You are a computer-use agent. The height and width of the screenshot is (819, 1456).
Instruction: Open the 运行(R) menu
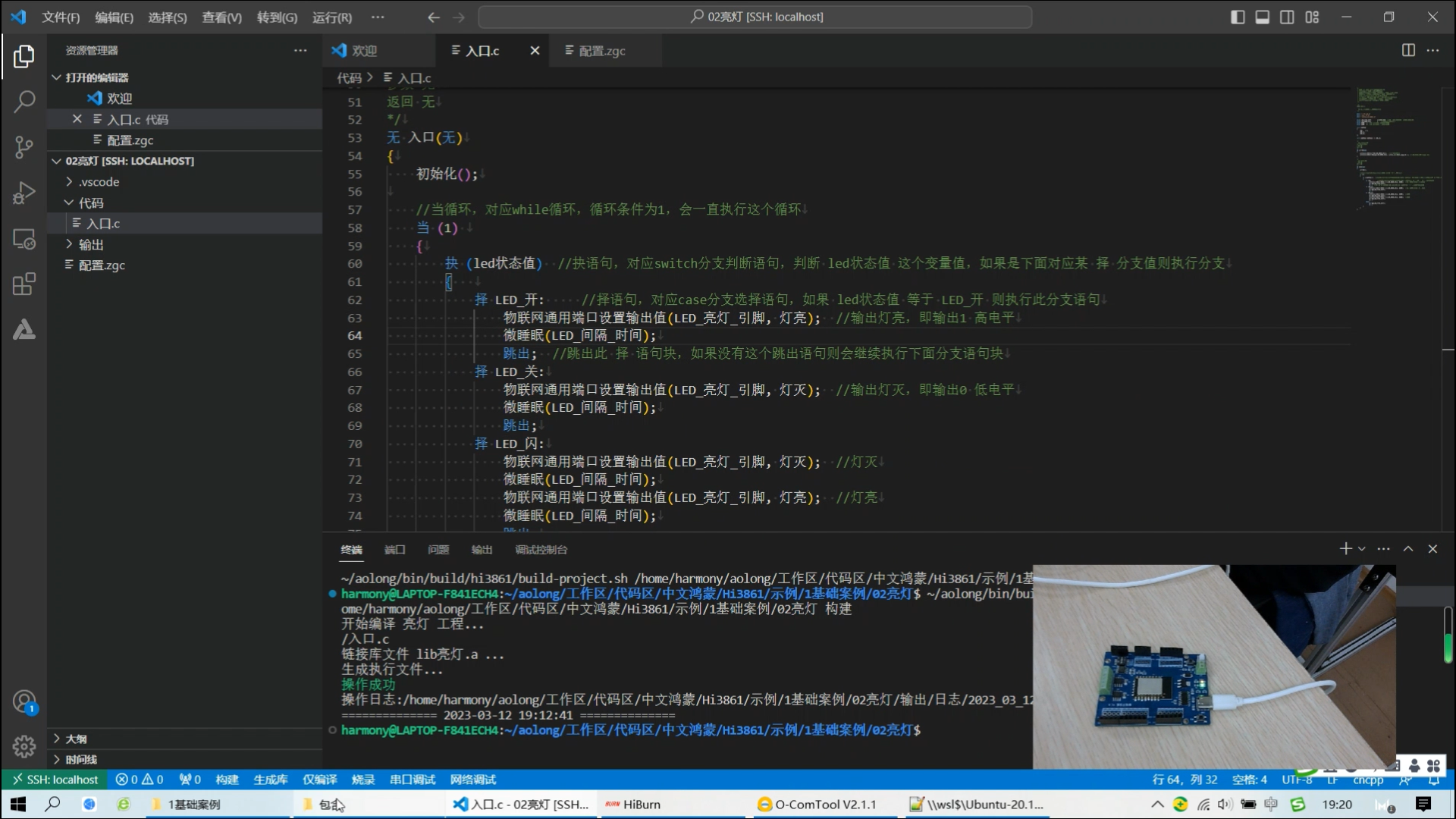click(331, 17)
